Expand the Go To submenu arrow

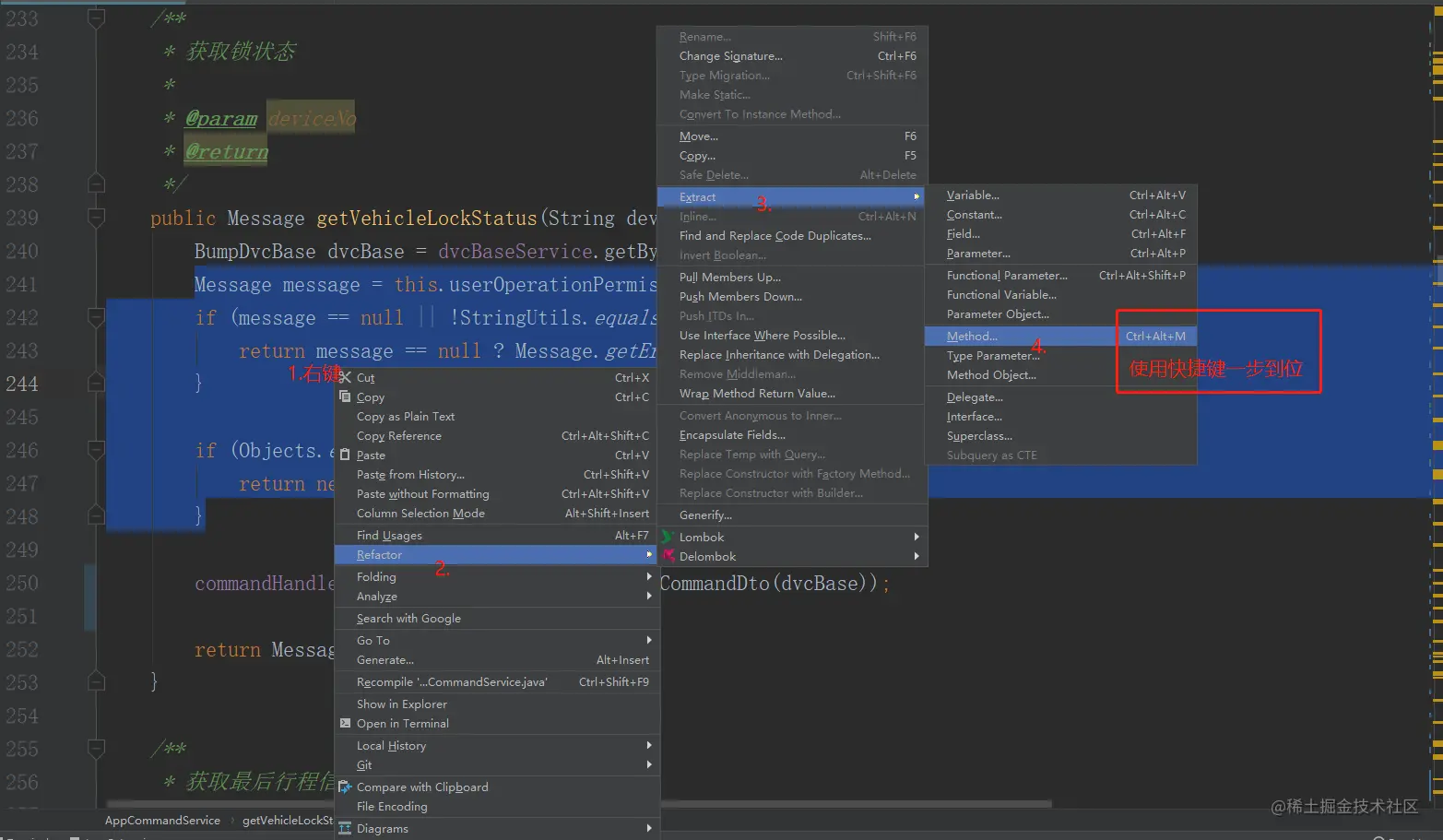[649, 640]
